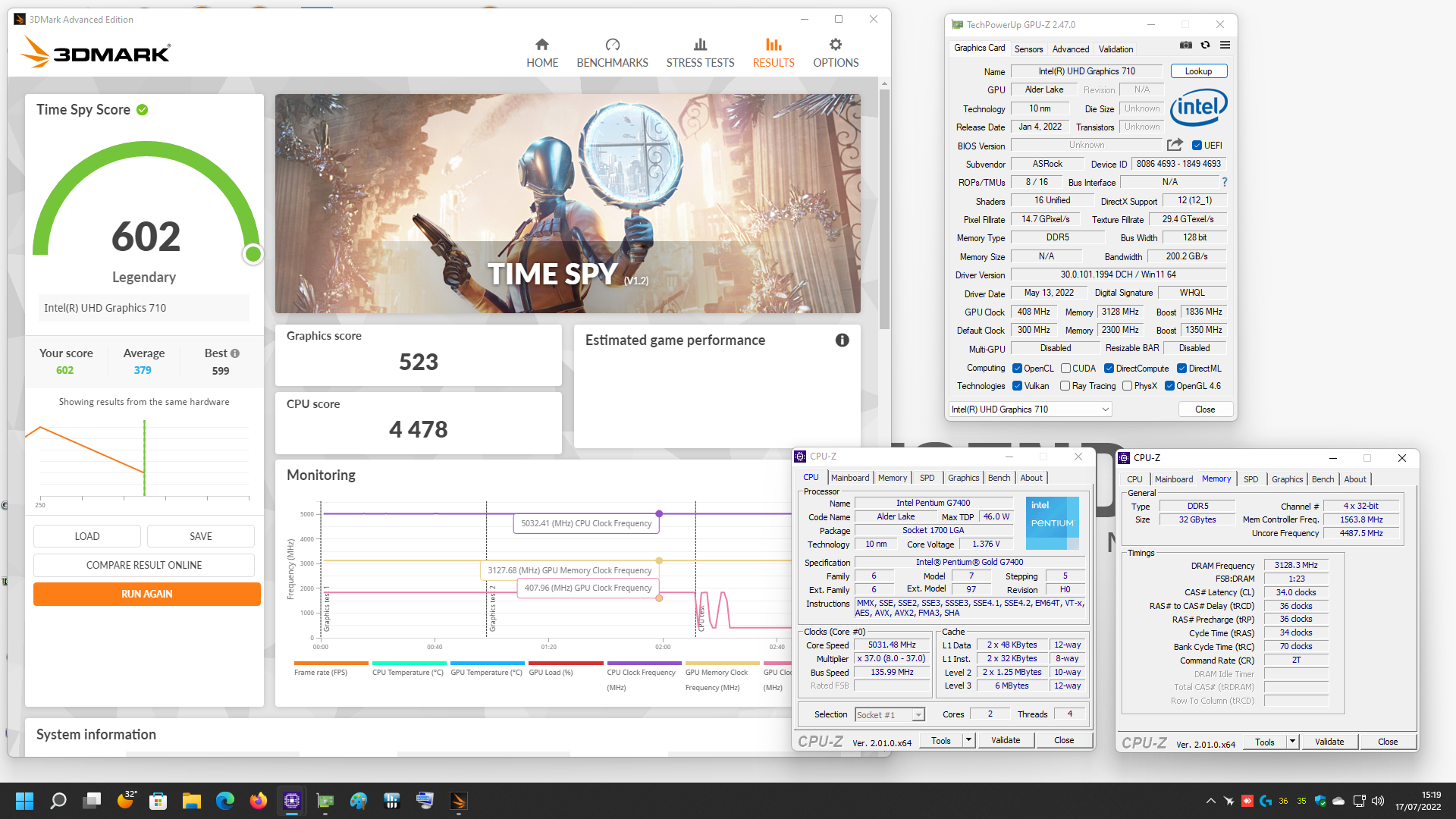Click GPU Memory Clock marker on graph

point(659,561)
